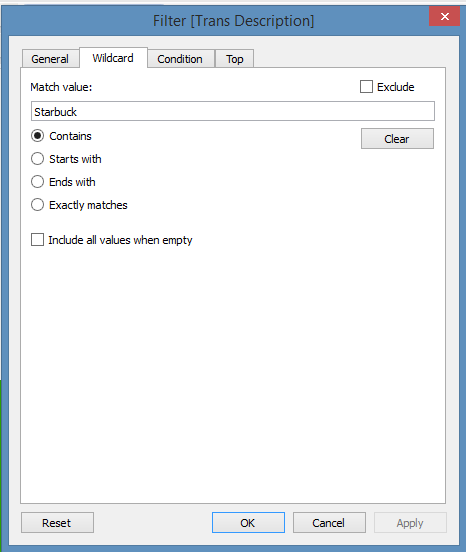Select the Wildcard tab
The width and height of the screenshot is (466, 552).
[113, 58]
